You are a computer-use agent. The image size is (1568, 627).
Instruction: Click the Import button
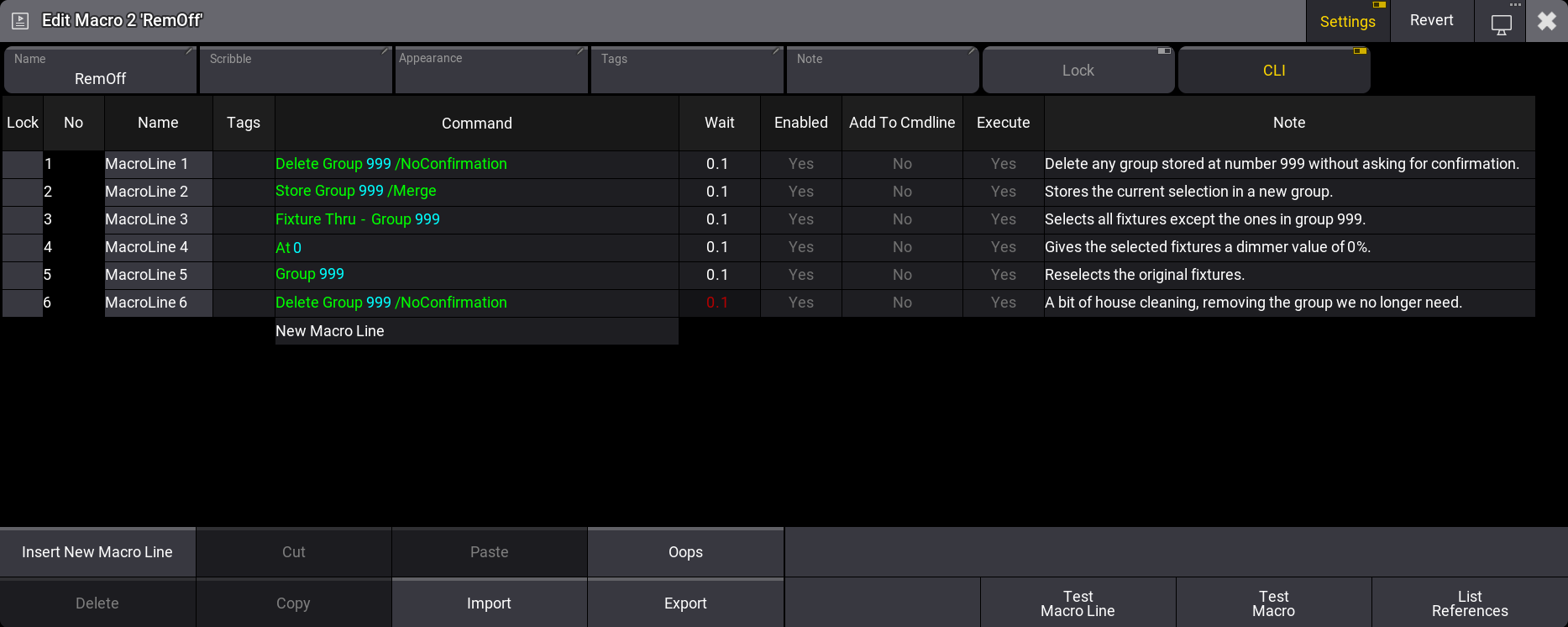tap(489, 603)
